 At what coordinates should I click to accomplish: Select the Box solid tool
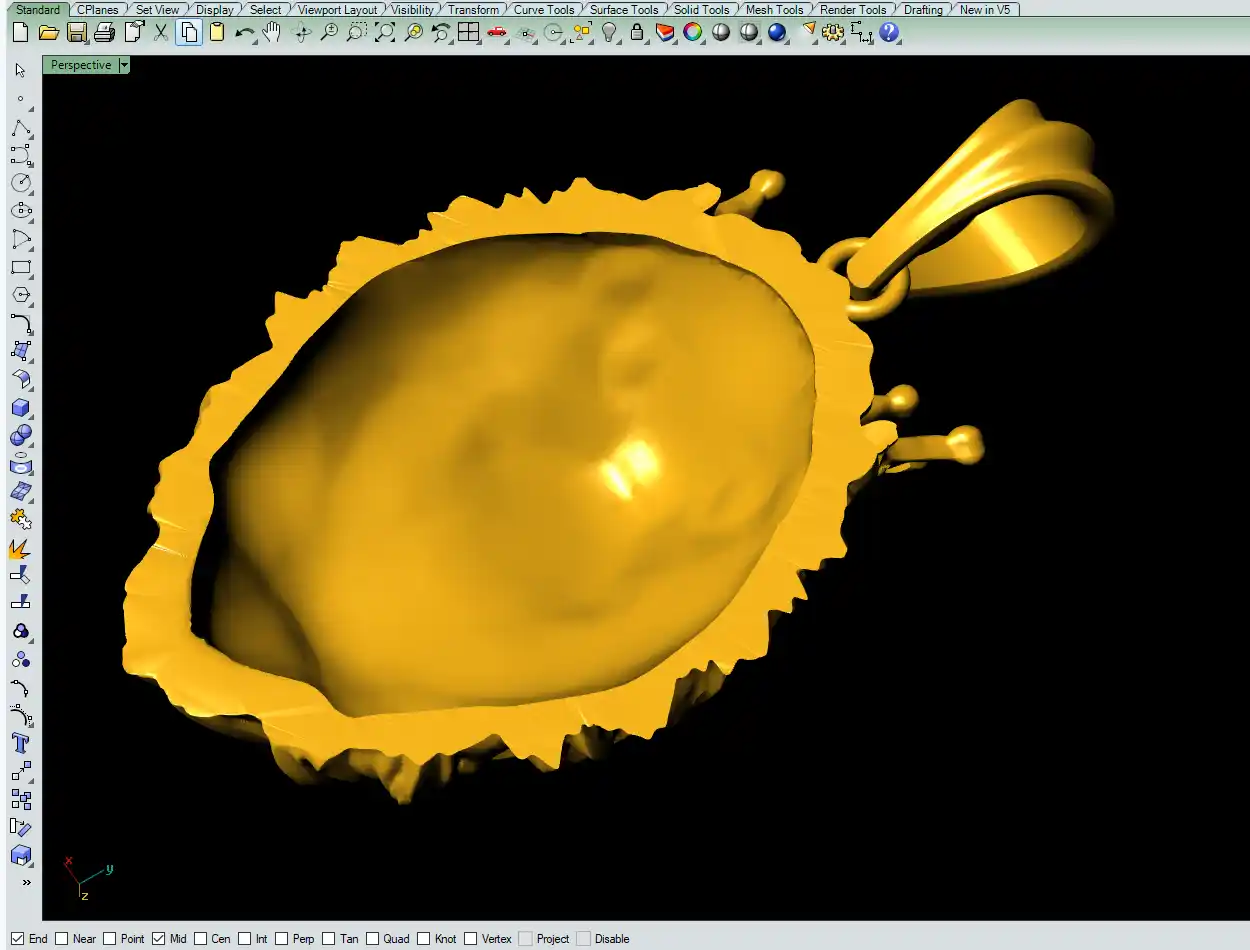[20, 407]
